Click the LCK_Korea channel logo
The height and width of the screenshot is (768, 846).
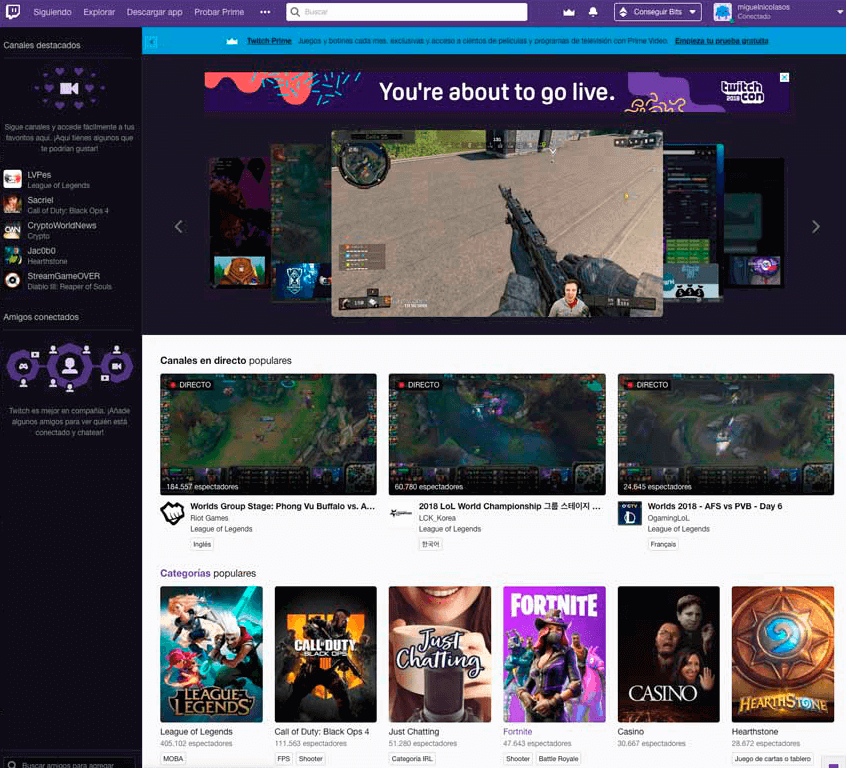[401, 513]
